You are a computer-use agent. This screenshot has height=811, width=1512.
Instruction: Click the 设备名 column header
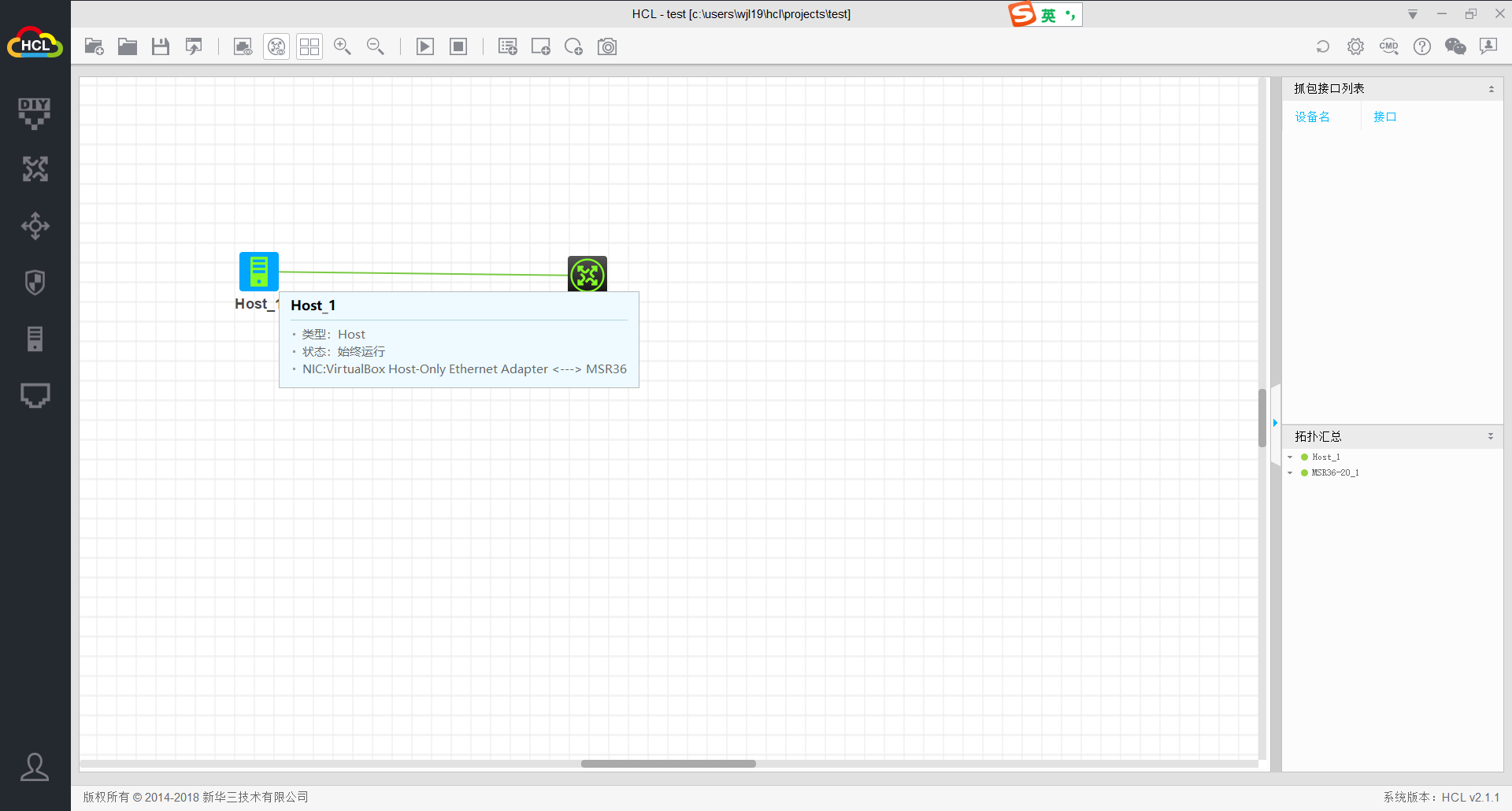pyautogui.click(x=1312, y=117)
